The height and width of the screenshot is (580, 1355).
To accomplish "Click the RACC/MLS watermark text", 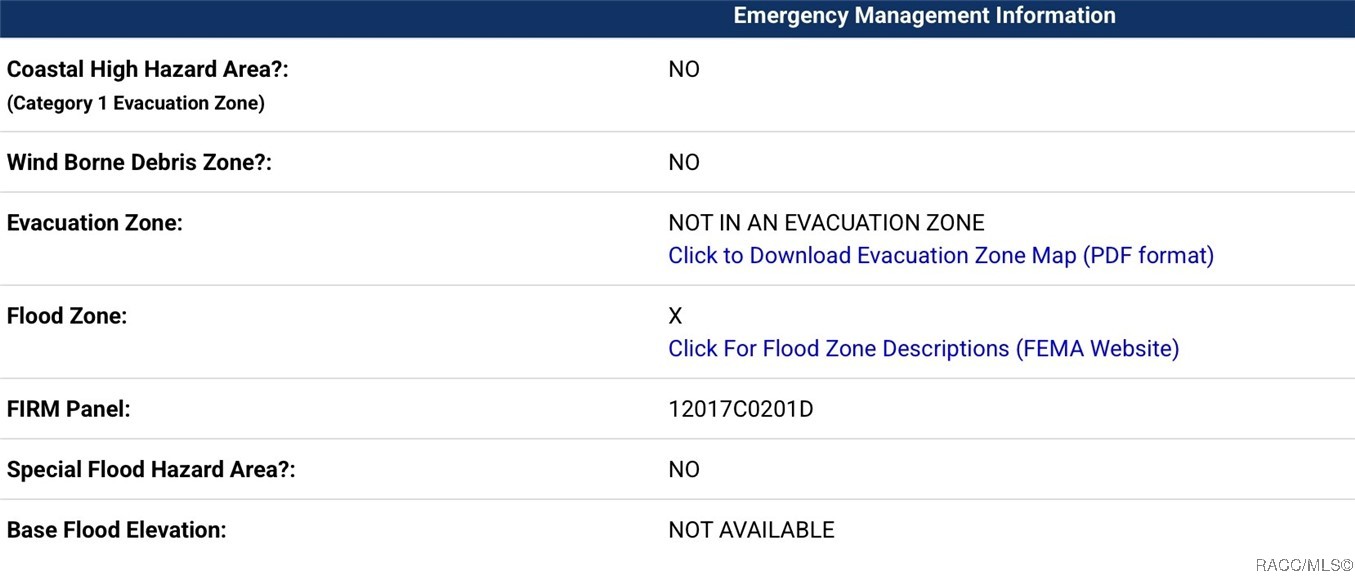I will 1304,565.
